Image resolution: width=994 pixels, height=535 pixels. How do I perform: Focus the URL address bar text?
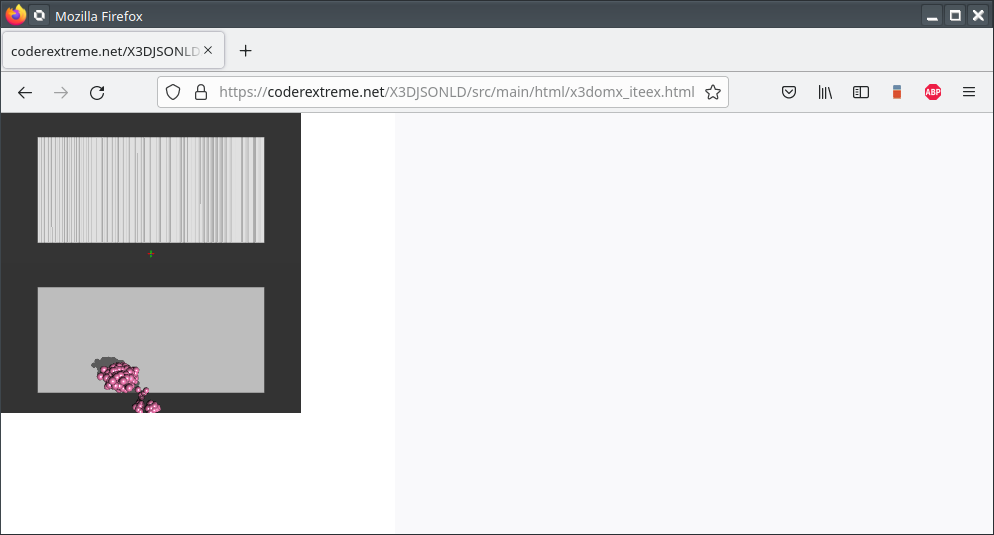[x=456, y=92]
